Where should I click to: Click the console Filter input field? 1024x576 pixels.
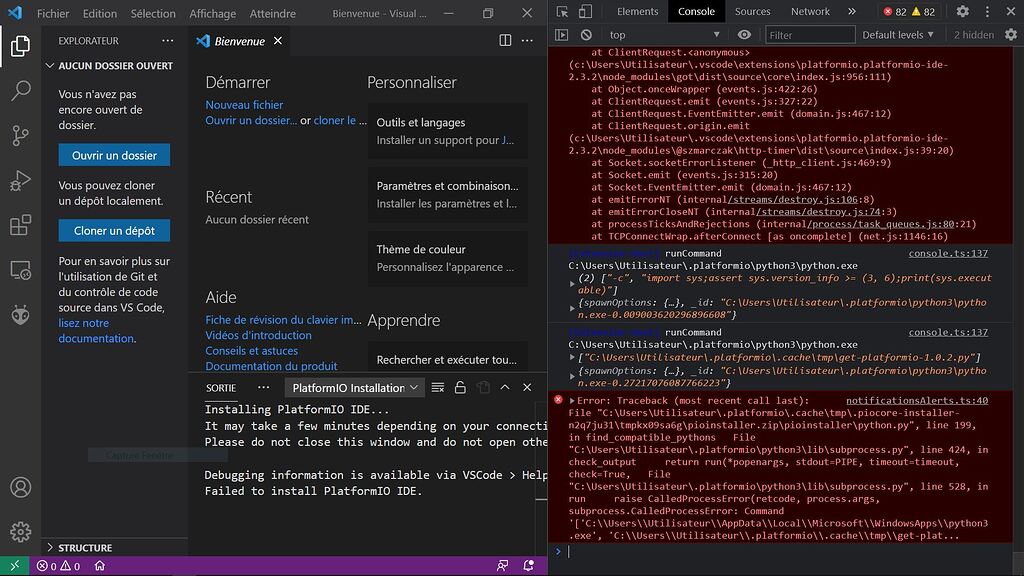(x=810, y=35)
